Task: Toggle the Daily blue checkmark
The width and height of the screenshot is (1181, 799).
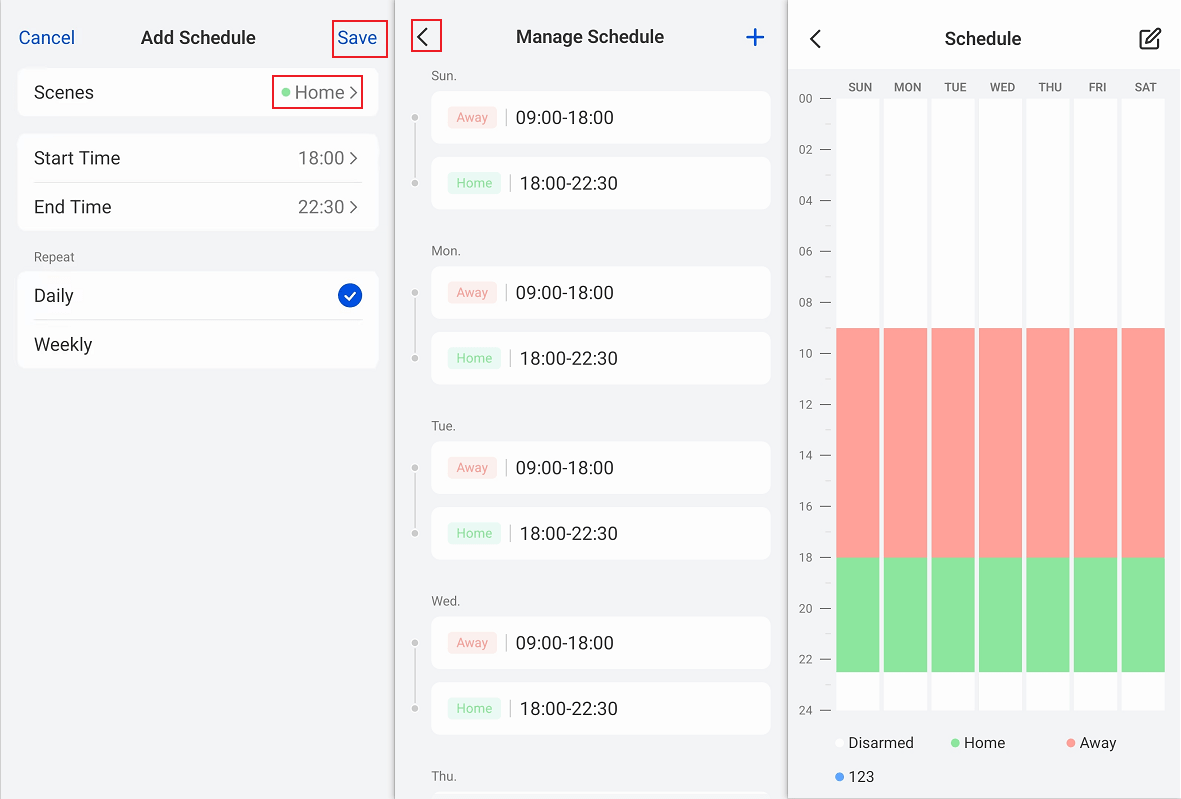Action: click(x=350, y=296)
